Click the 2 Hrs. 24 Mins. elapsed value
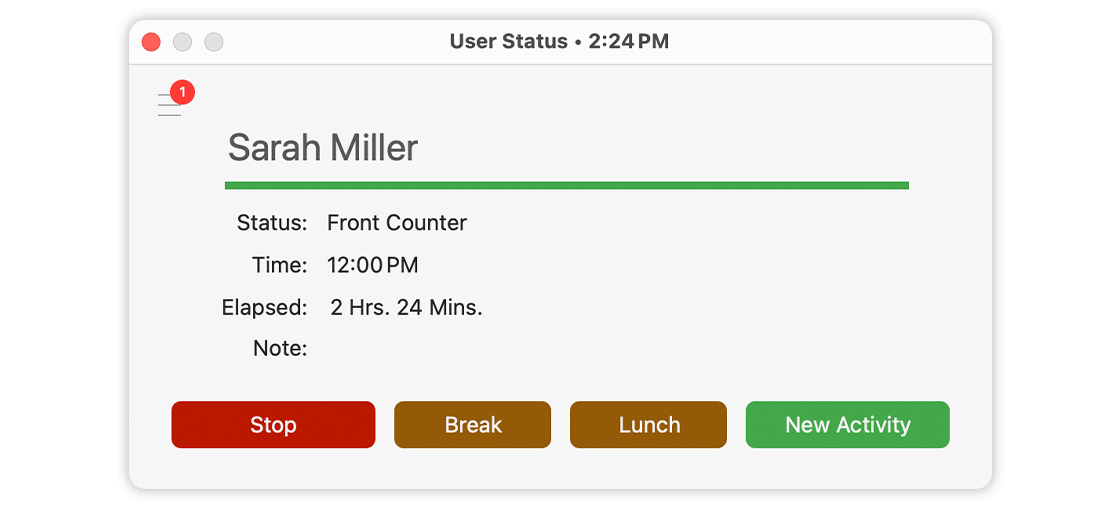The image size is (1120, 509). (x=406, y=307)
